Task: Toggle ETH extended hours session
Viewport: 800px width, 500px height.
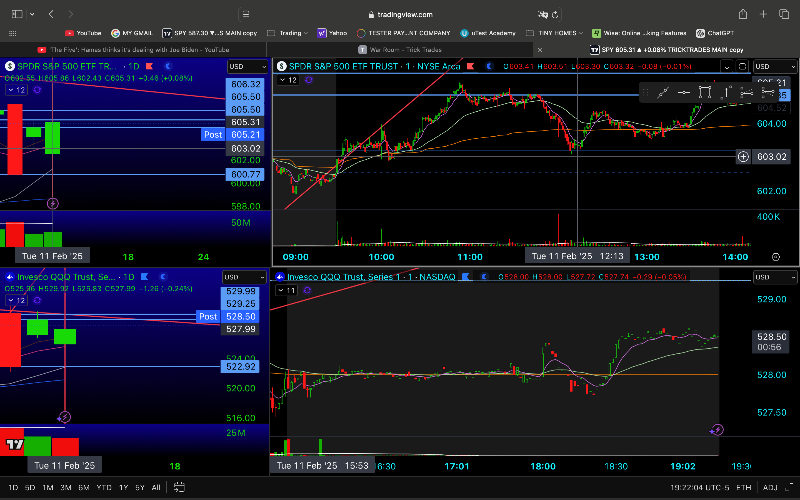Action: tap(744, 488)
